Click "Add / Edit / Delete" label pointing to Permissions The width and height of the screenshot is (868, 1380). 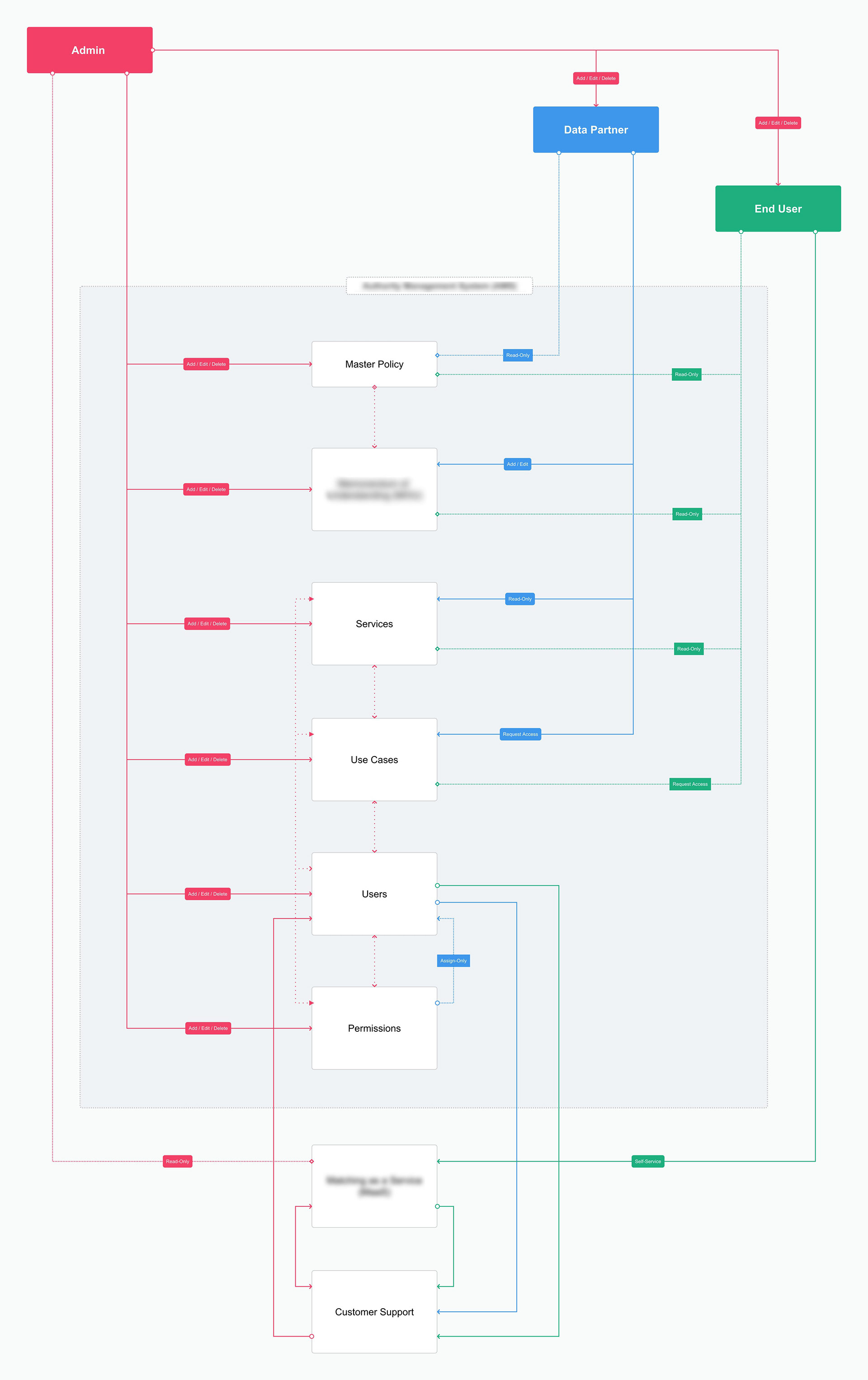click(208, 1028)
